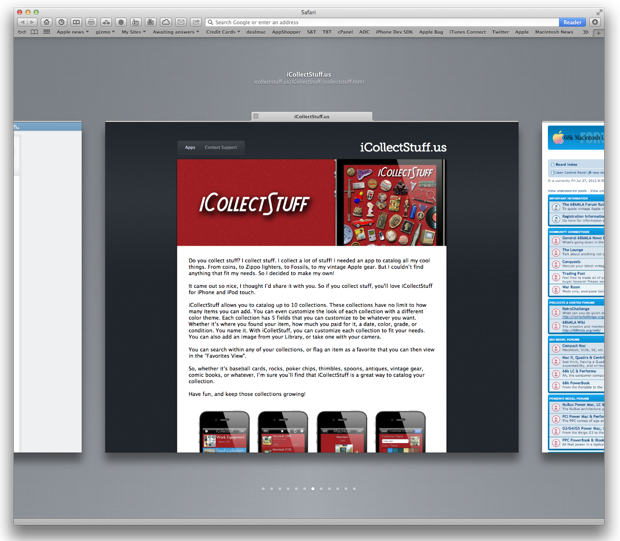620x541 pixels.
Task: Expand the My Sites bookmarks folder
Action: coord(134,32)
